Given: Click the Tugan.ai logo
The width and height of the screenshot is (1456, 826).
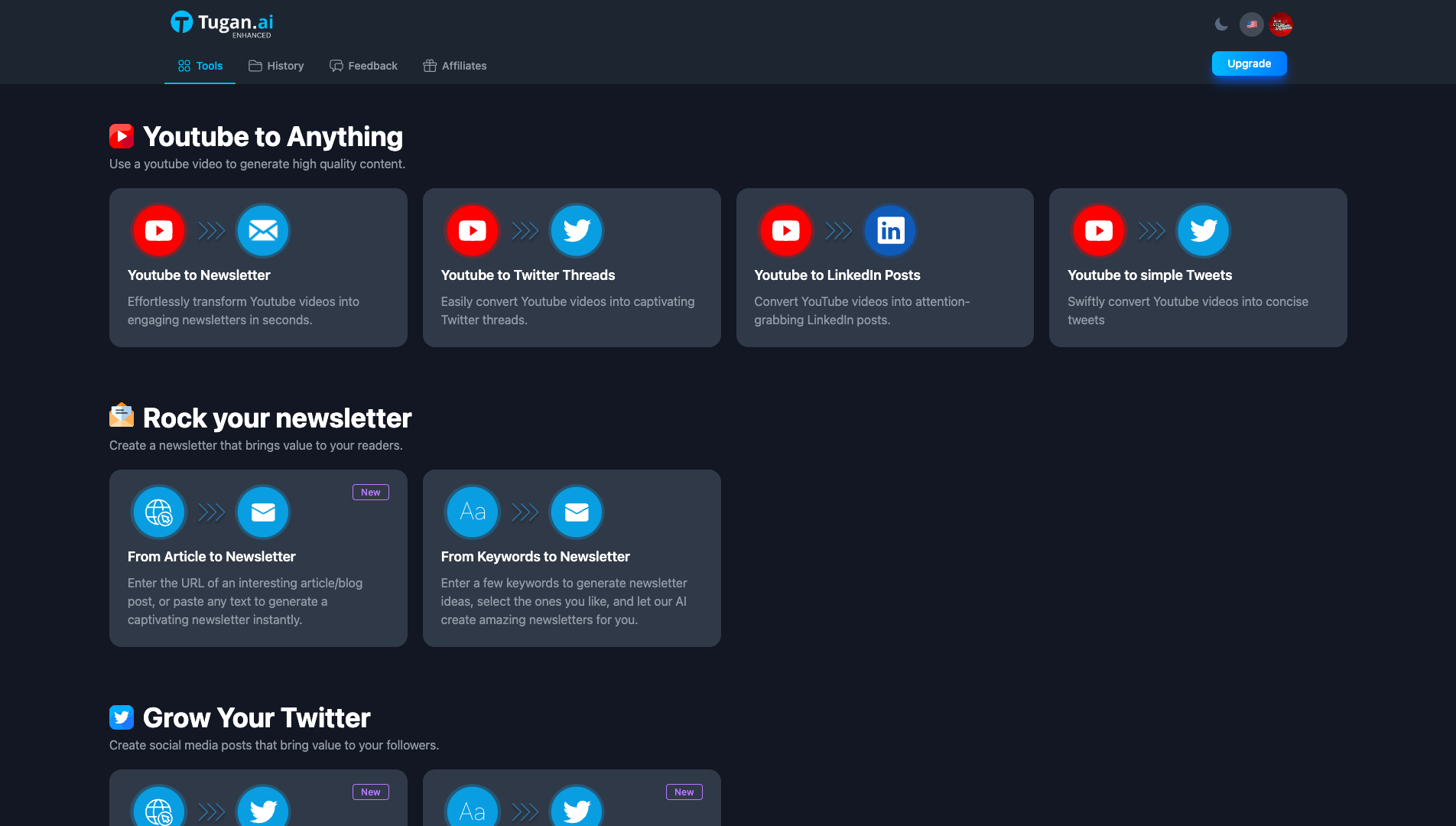Looking at the screenshot, I should [x=222, y=24].
